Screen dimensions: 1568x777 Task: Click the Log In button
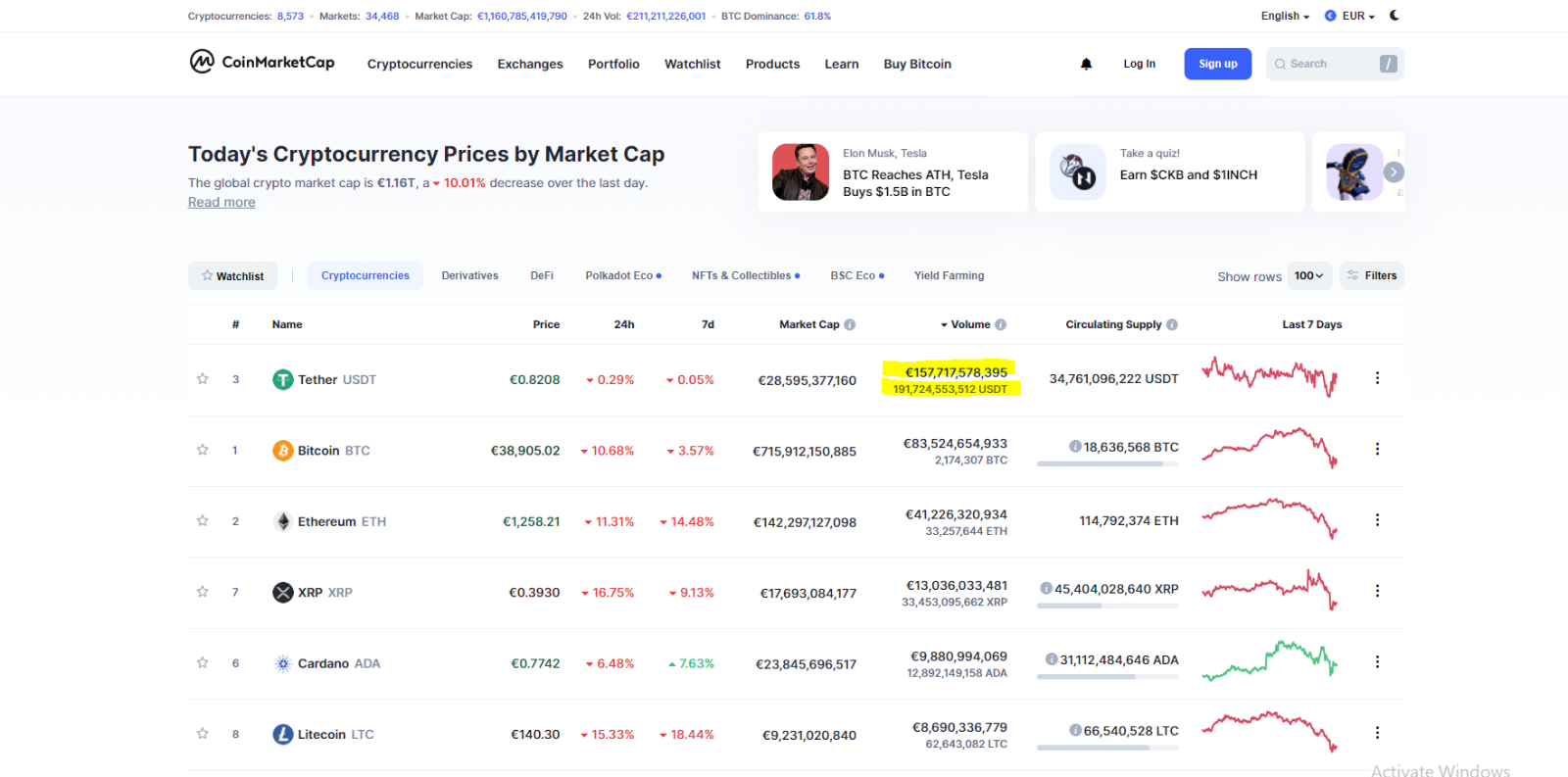pyautogui.click(x=1139, y=64)
